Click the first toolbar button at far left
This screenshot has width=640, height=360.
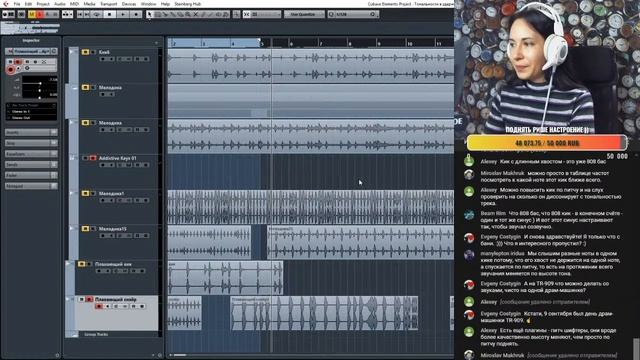[x=4, y=14]
